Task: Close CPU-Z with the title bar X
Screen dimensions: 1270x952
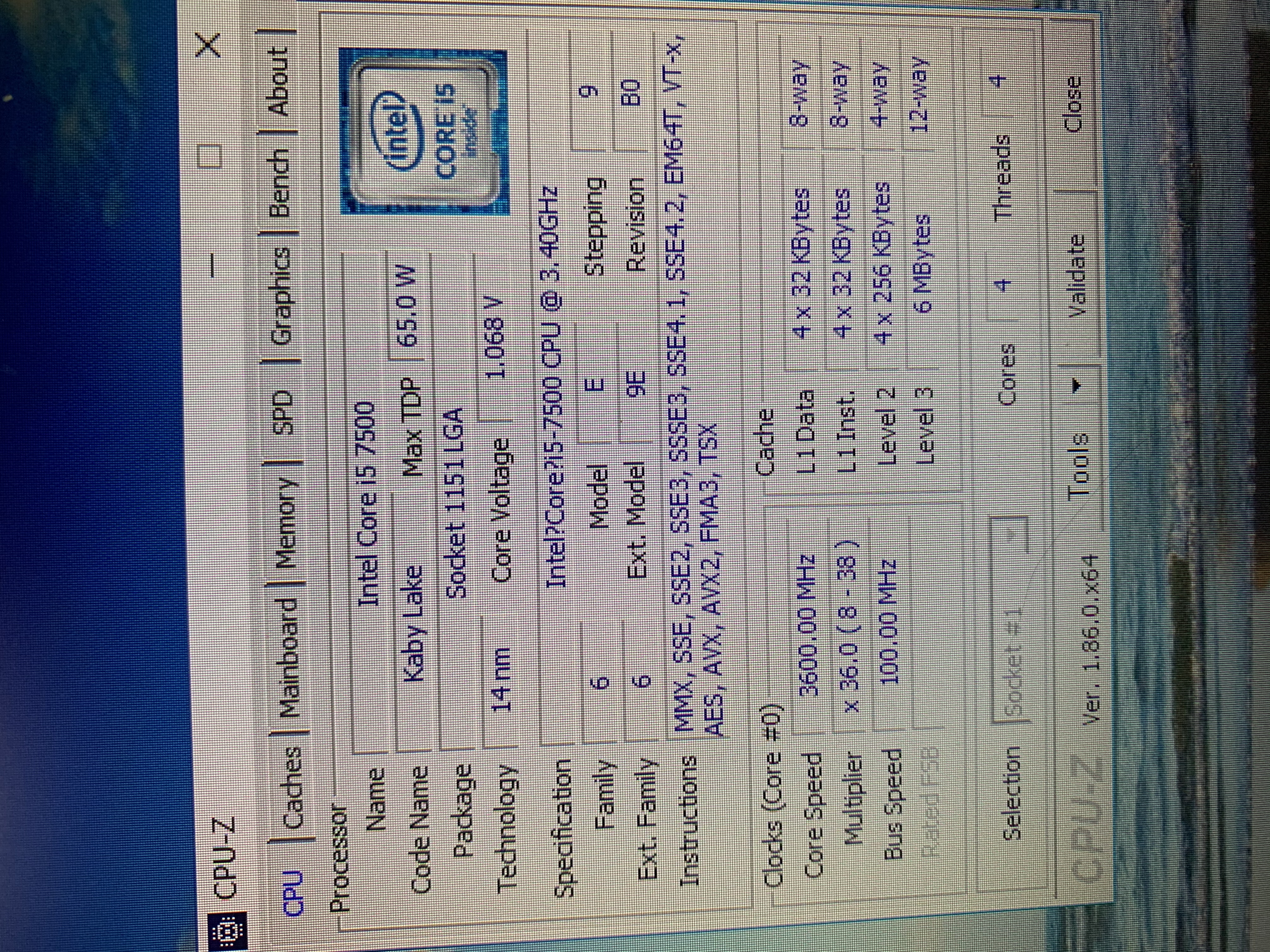Action: point(208,45)
